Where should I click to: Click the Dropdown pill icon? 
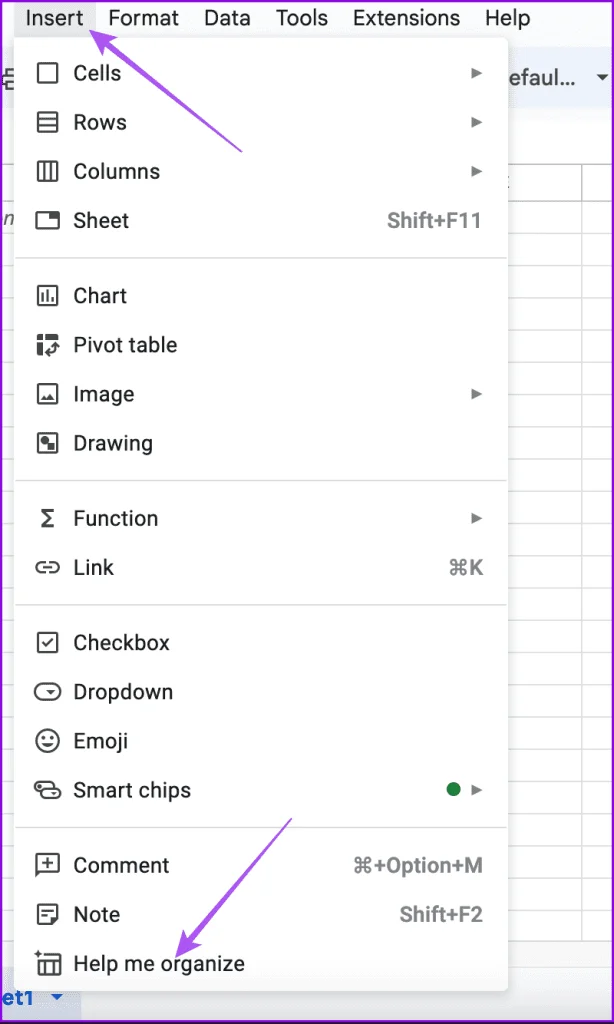[x=47, y=692]
